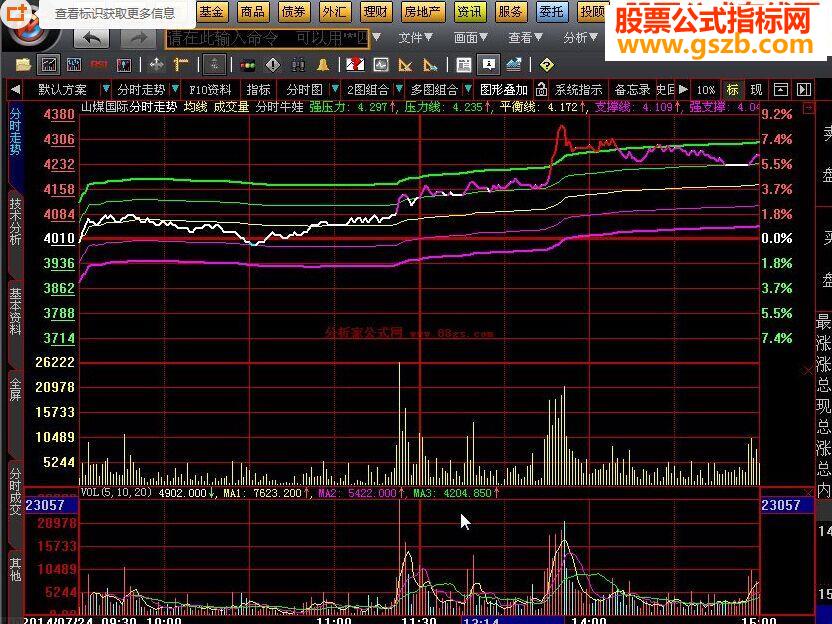The height and width of the screenshot is (624, 832).
Task: Click the undo back arrow button
Action: click(92, 38)
